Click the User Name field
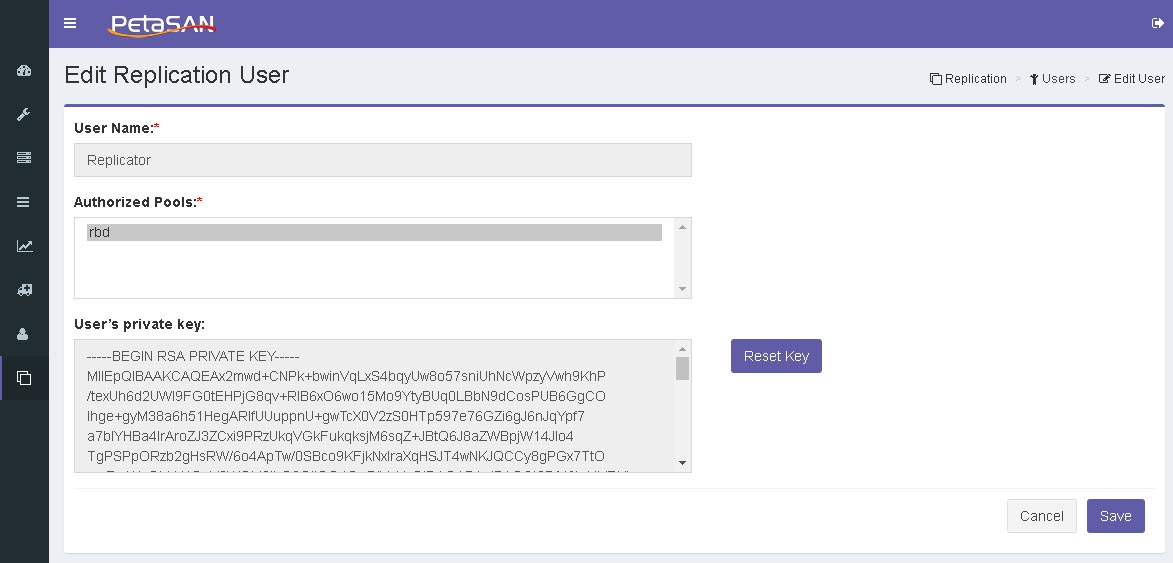1173x563 pixels. coord(383,160)
